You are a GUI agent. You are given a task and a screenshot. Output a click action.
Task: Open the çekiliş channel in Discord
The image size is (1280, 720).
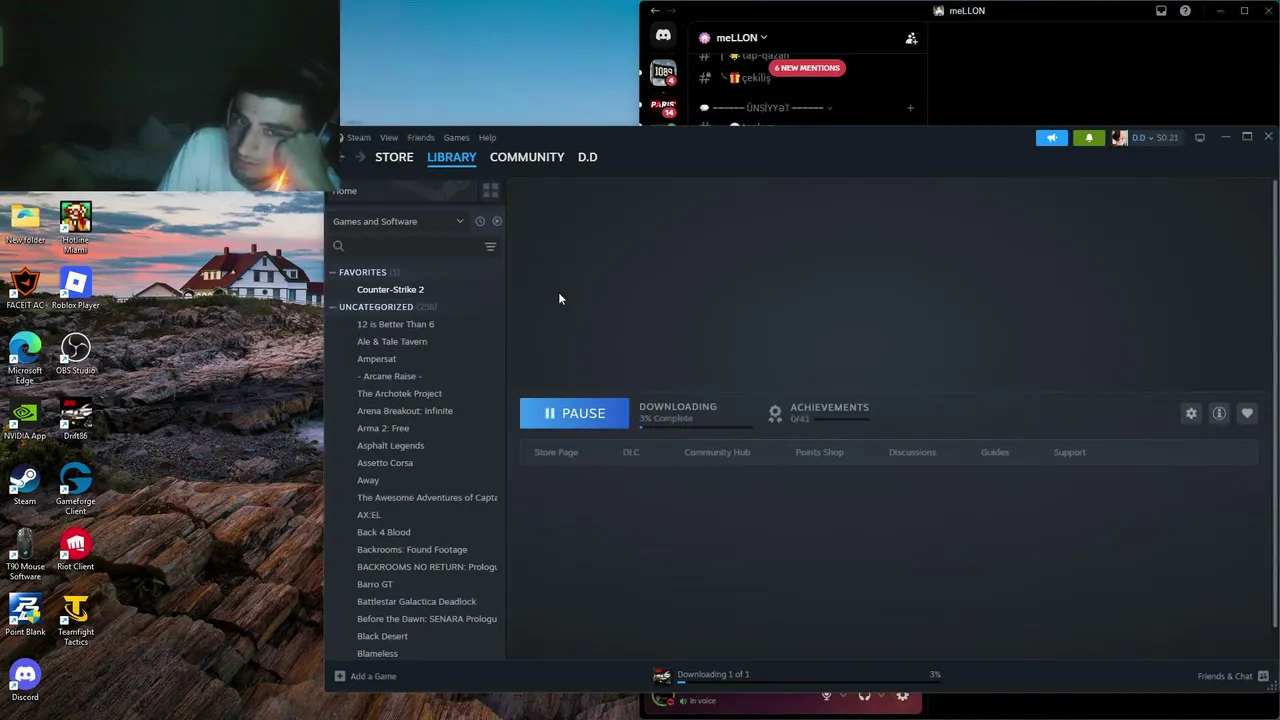tap(750, 78)
